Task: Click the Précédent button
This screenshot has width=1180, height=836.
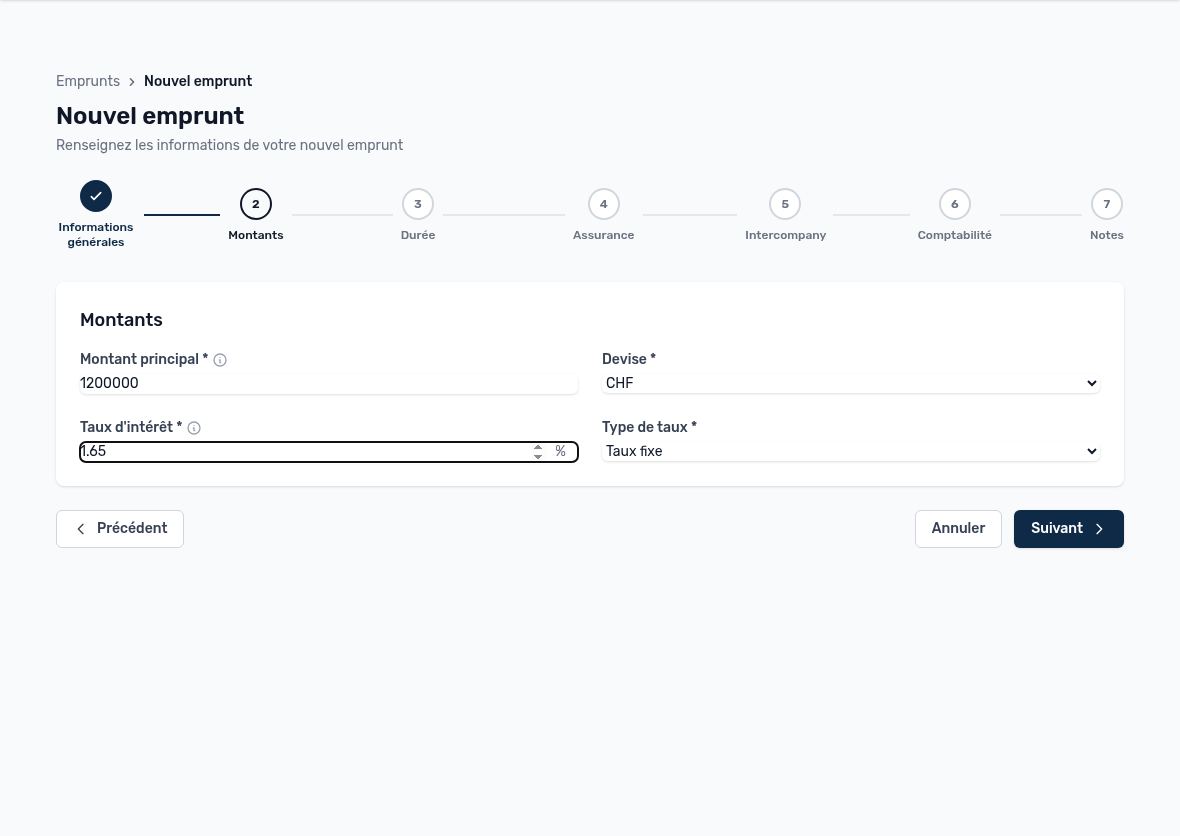Action: pos(120,529)
